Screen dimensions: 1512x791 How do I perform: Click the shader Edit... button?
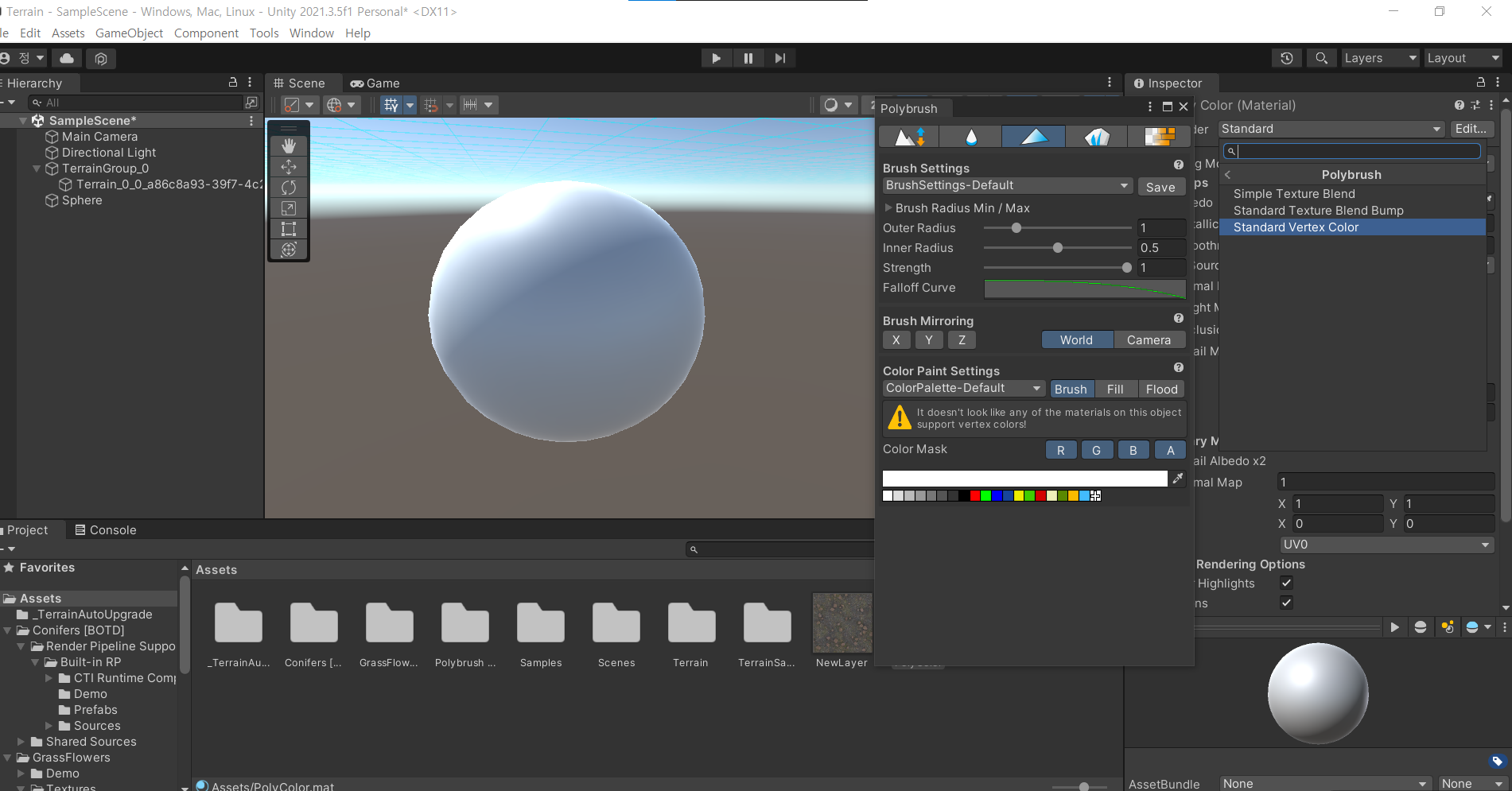point(1471,129)
